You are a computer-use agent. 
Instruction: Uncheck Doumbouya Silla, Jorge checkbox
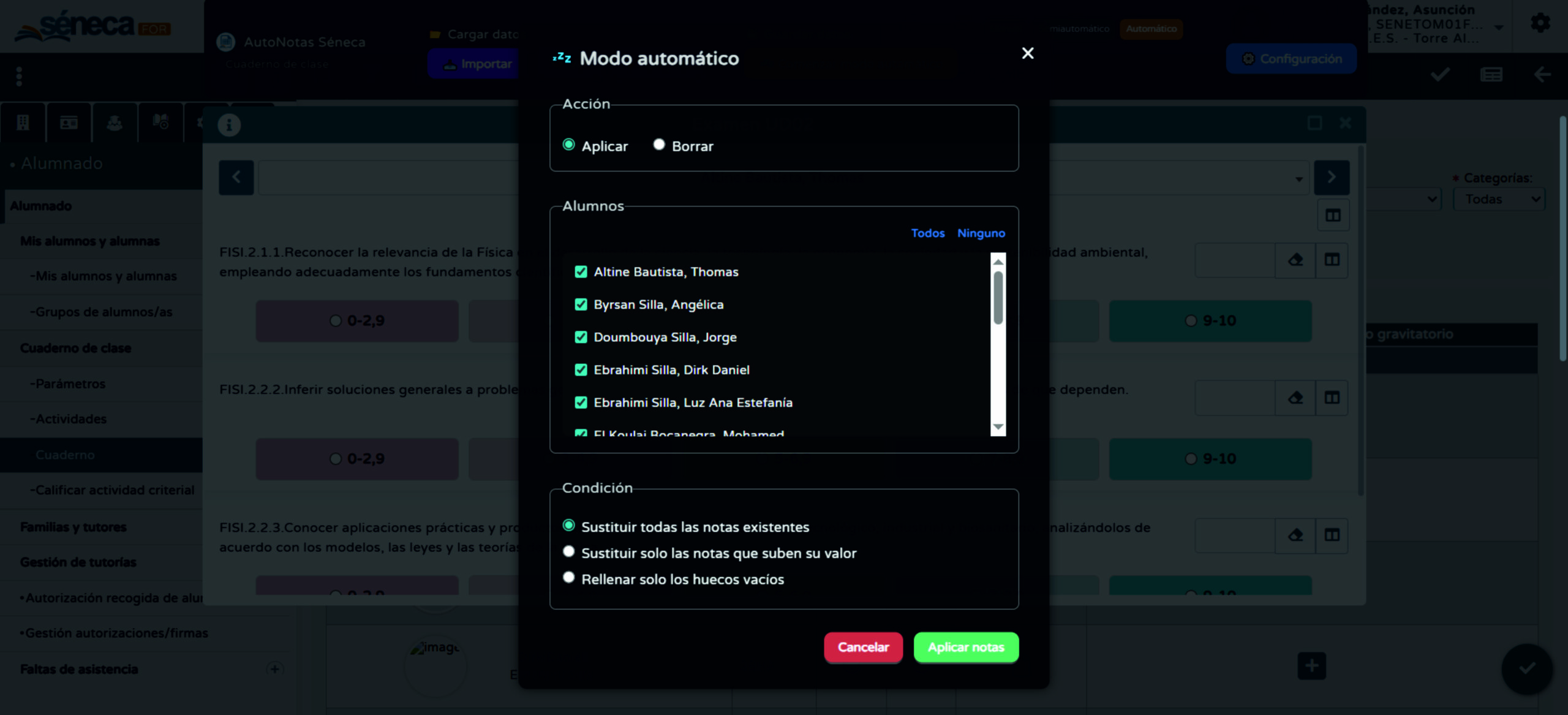[581, 337]
